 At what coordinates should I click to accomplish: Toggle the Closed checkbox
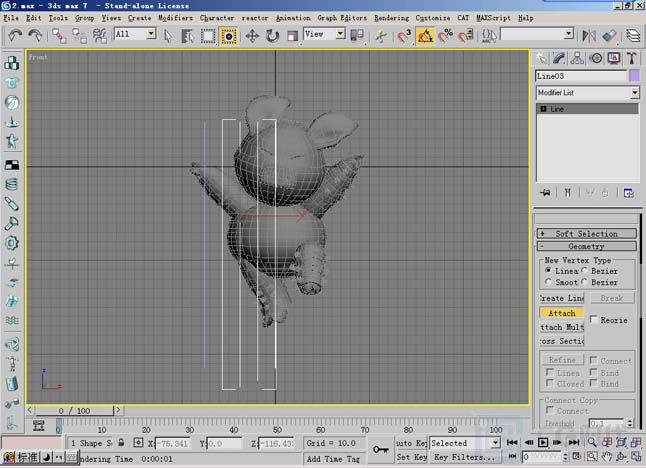point(550,383)
